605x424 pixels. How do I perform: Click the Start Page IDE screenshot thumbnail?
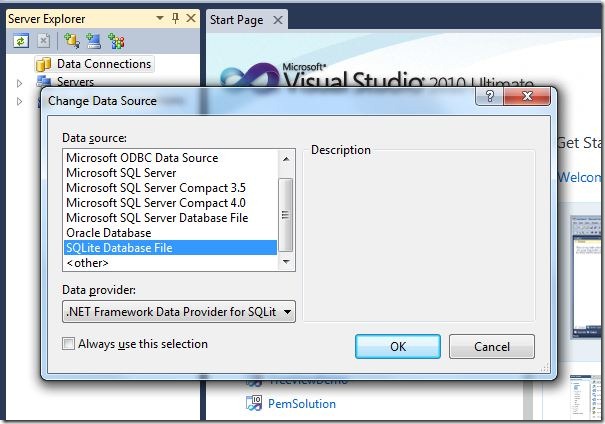pyautogui.click(x=587, y=276)
